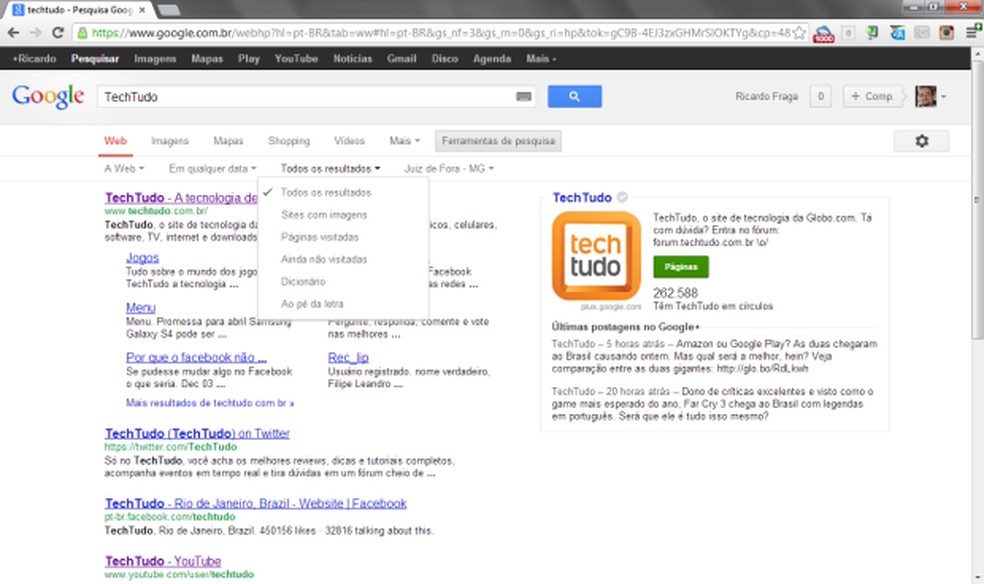The height and width of the screenshot is (584, 984).
Task: Expand the Em qualquer data dropdown
Action: tap(212, 168)
